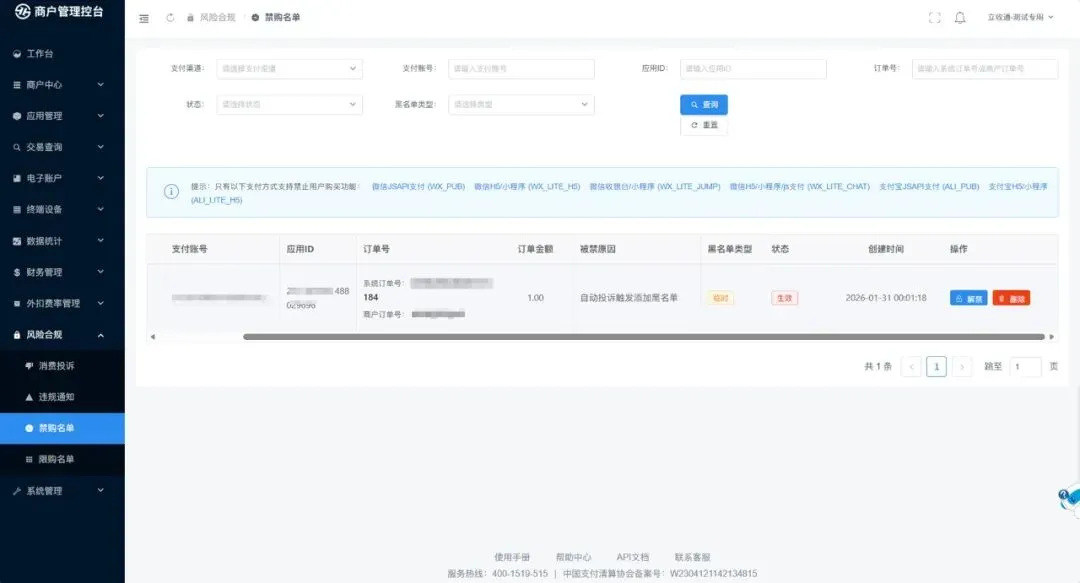This screenshot has width=1080, height=583.
Task: Open 联系客服 footer link
Action: [x=692, y=557]
